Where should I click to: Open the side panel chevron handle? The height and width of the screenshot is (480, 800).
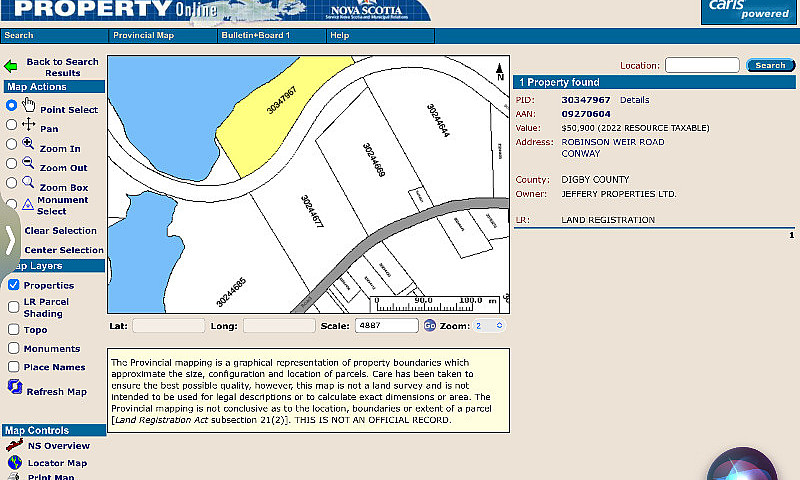10,240
